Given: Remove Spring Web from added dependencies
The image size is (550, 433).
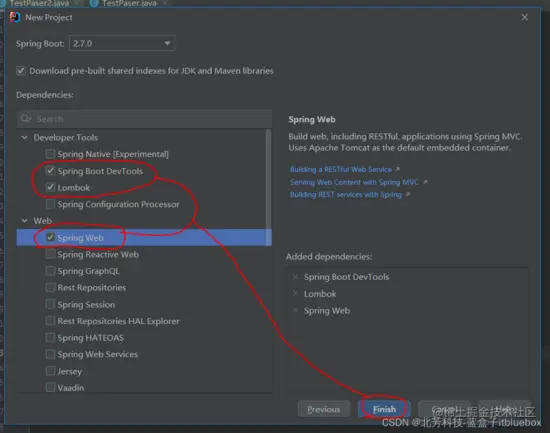Looking at the screenshot, I should pyautogui.click(x=296, y=310).
